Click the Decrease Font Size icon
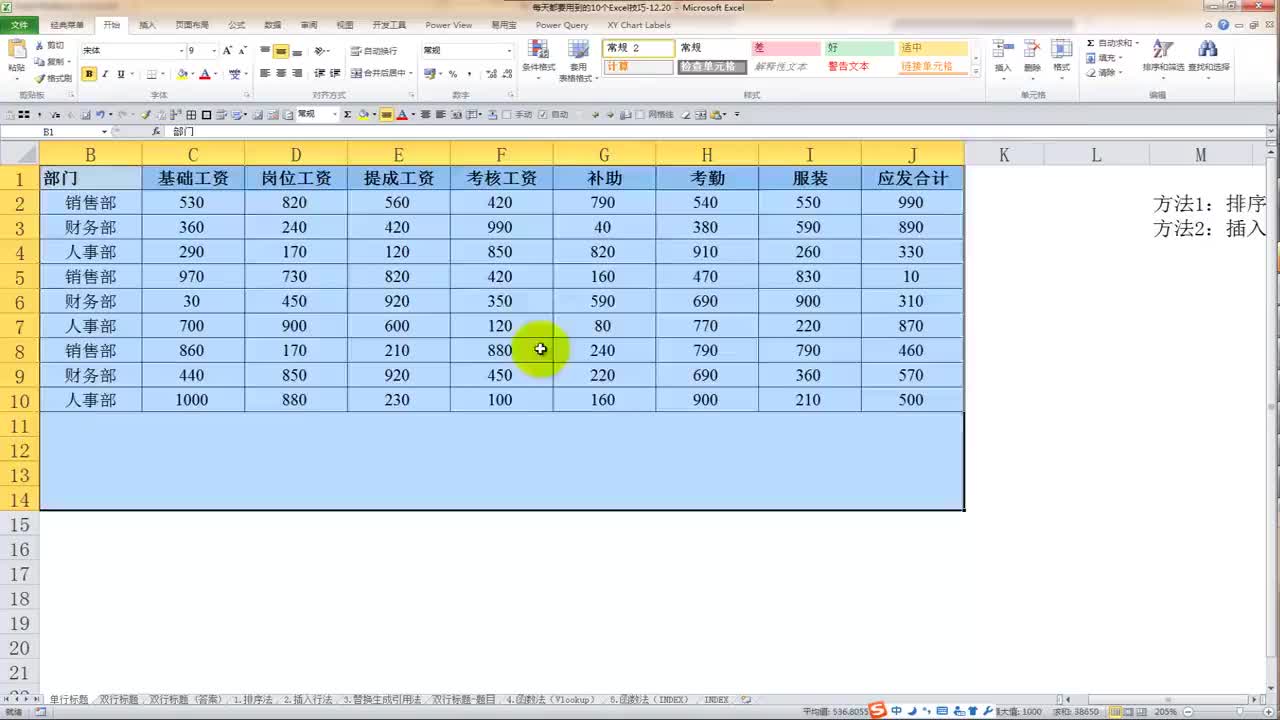This screenshot has height=720, width=1280. point(242,50)
